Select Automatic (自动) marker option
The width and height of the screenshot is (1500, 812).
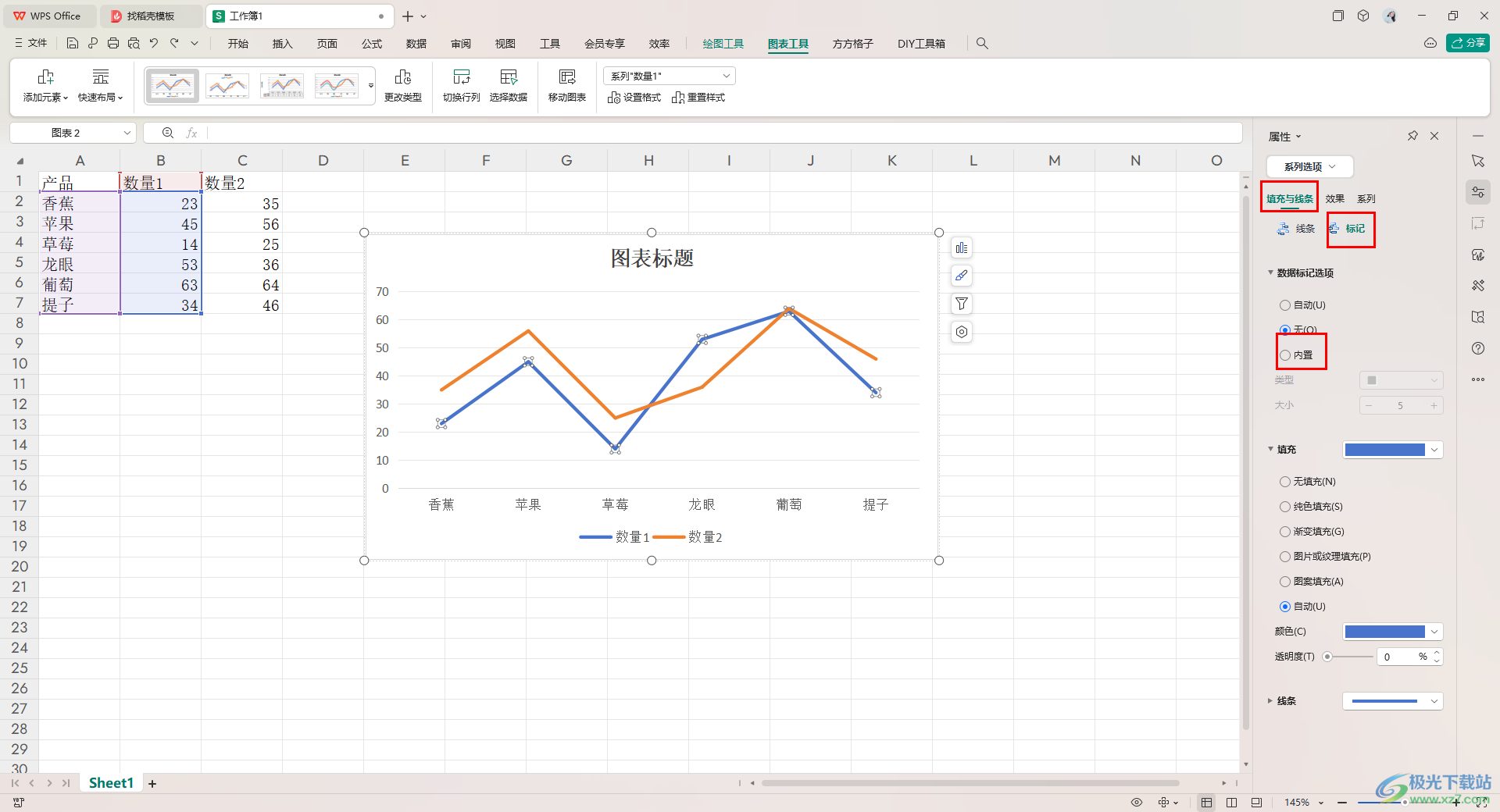[x=1302, y=305]
